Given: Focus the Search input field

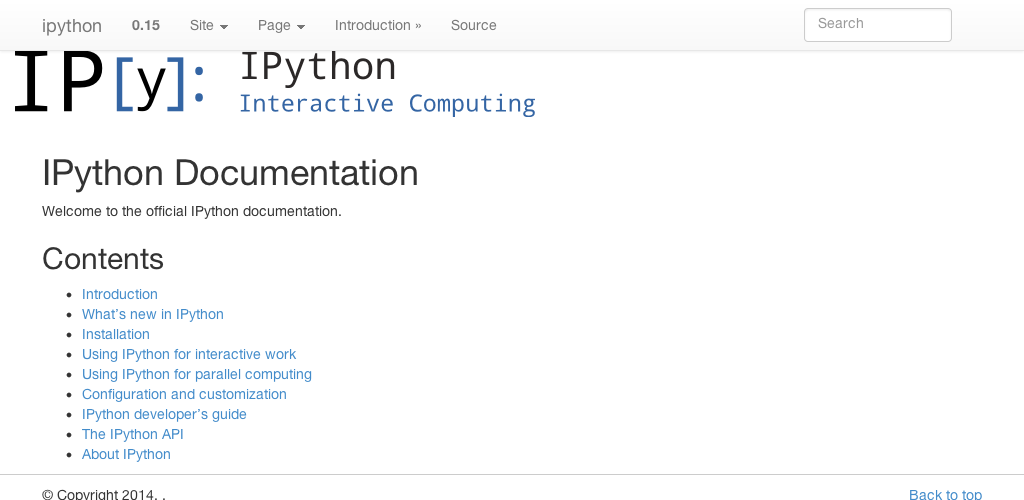Looking at the screenshot, I should click(x=877, y=25).
